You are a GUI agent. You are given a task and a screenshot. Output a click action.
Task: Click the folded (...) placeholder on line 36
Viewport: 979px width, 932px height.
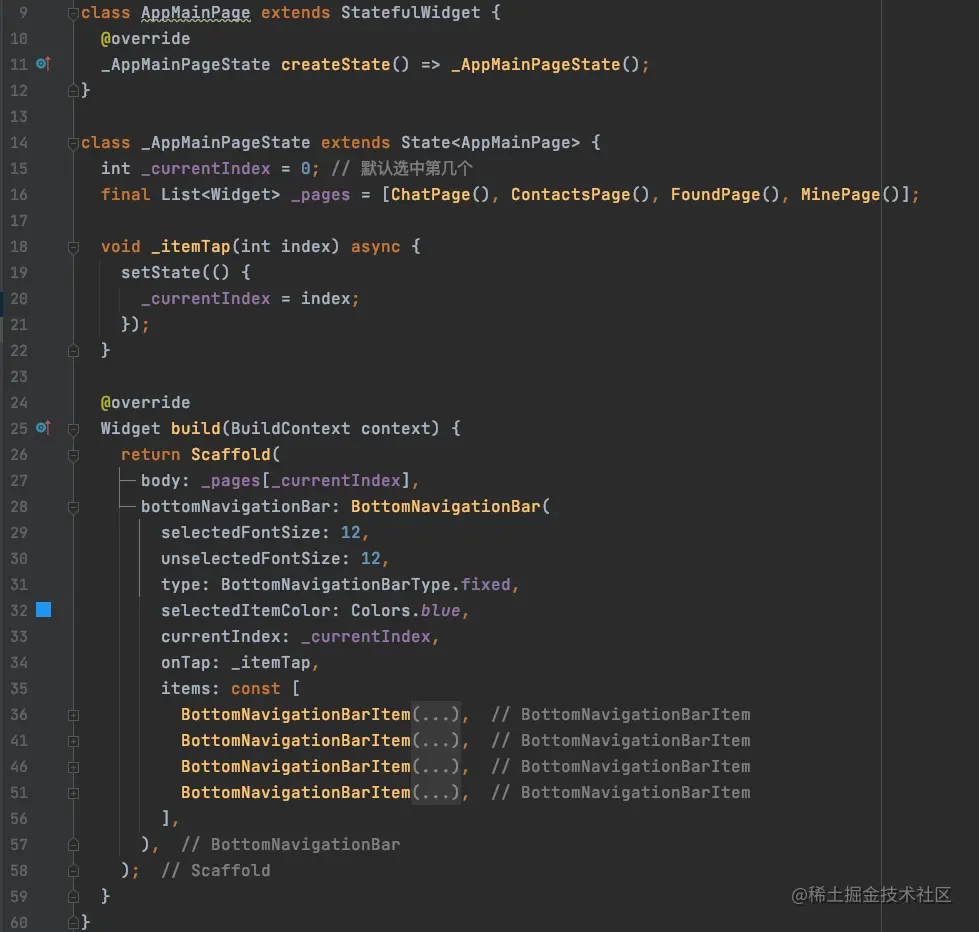tap(436, 715)
